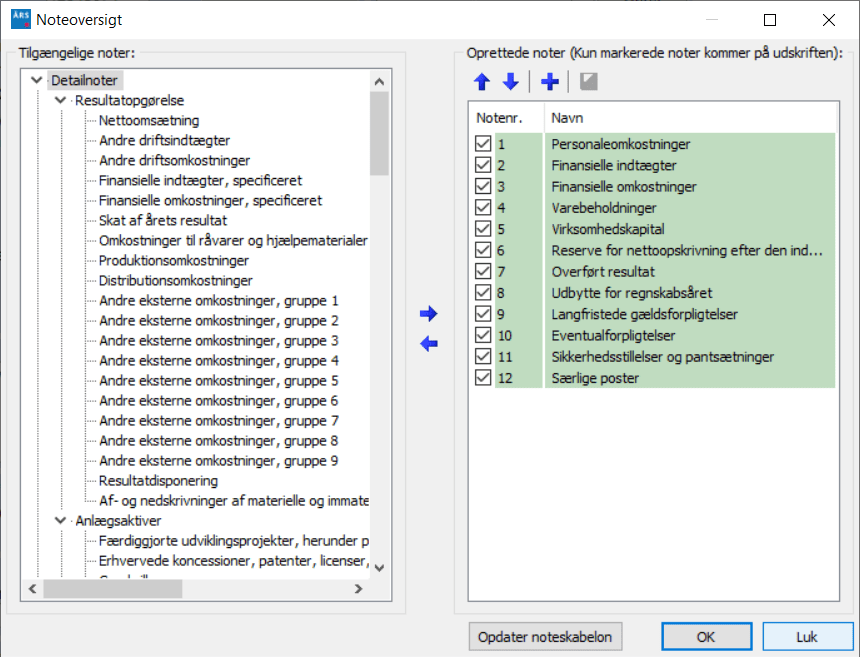Click the right arrow to add note
Screen dimensions: 860x657
point(429,314)
